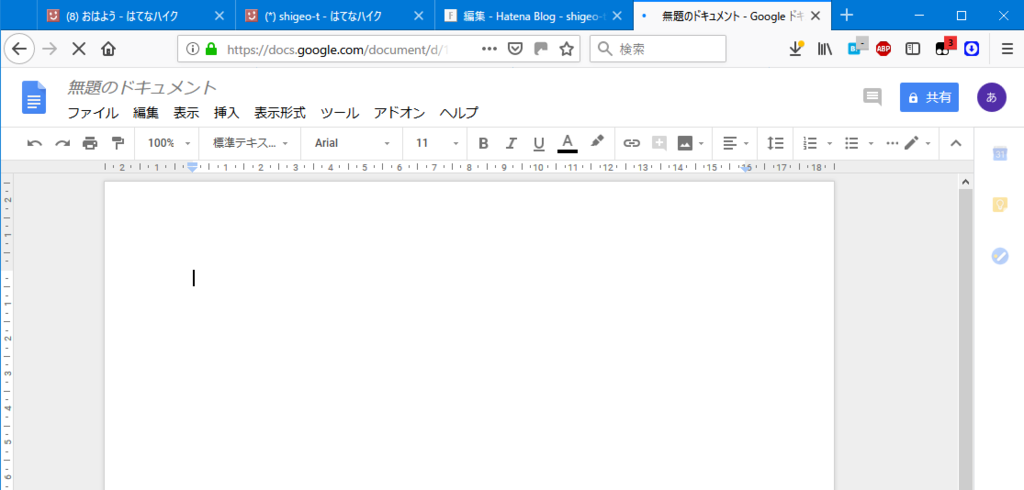1024x490 pixels.
Task: Open line spacing options
Action: click(x=775, y=143)
